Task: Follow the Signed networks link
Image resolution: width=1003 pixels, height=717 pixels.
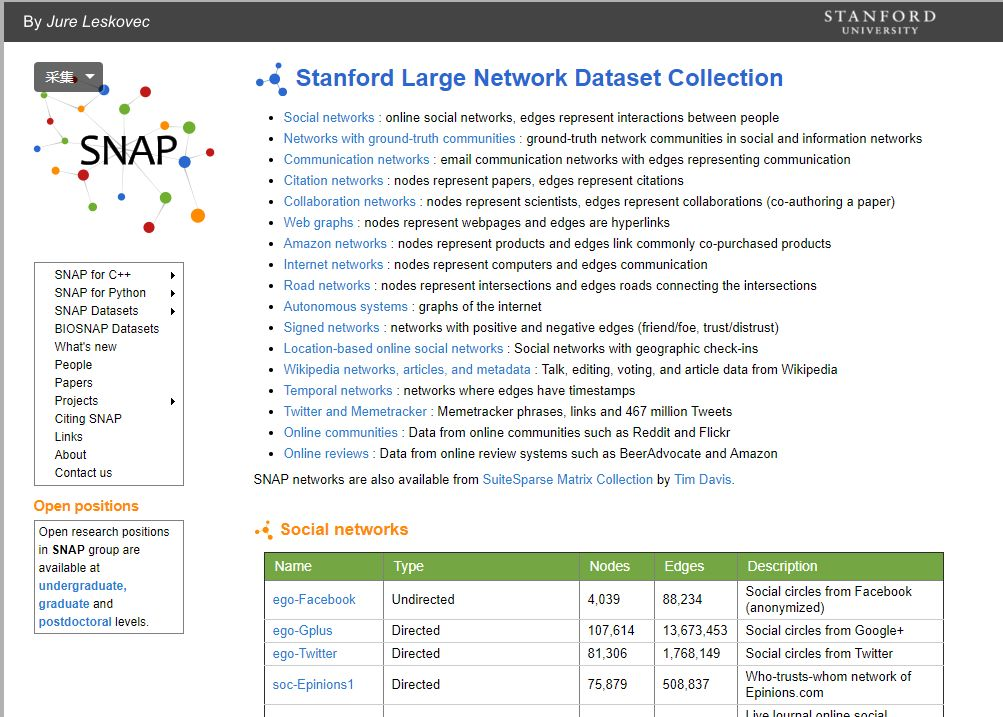Action: 331,327
